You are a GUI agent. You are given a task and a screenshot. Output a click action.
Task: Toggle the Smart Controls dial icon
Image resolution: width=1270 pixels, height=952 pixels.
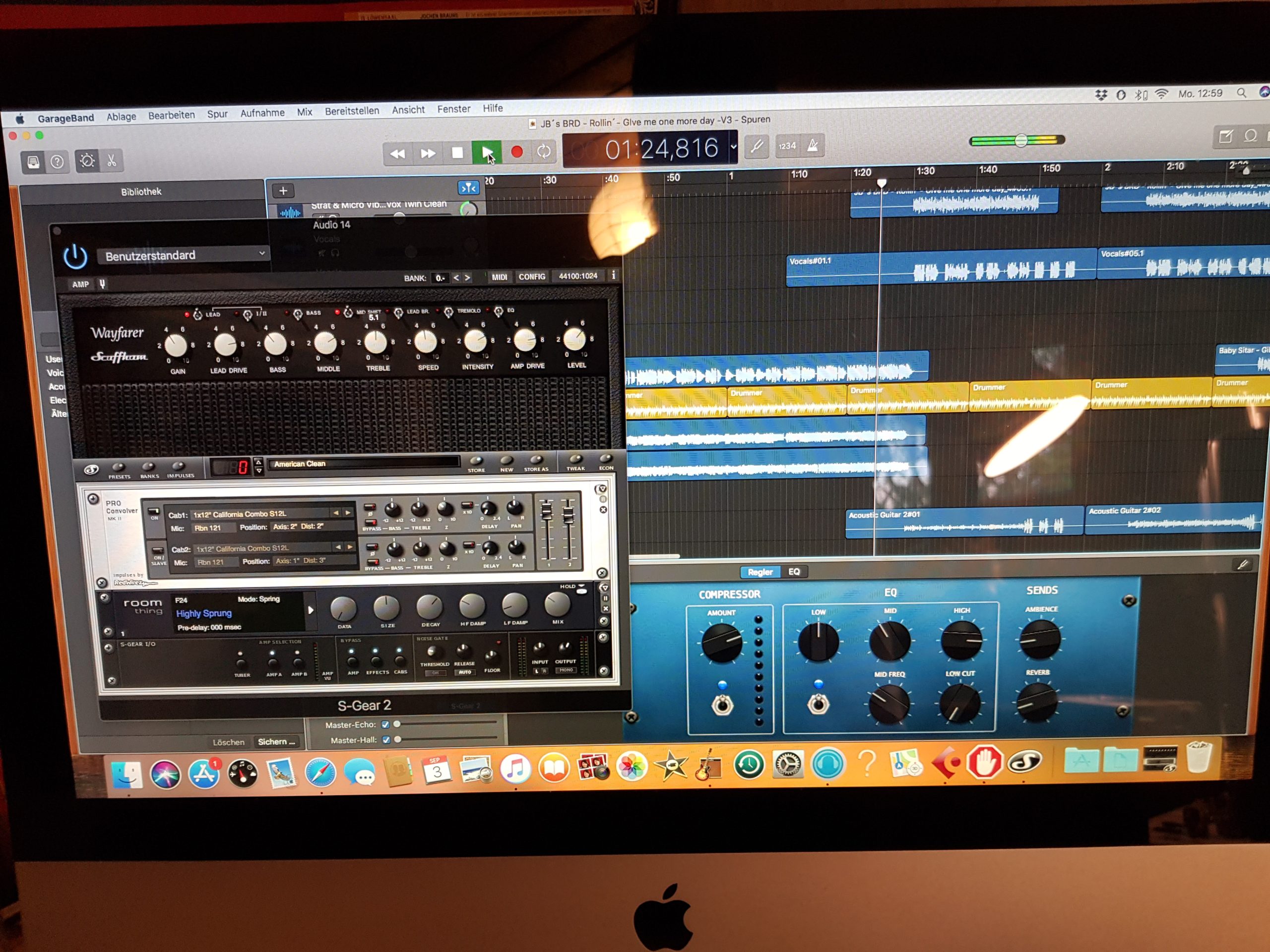click(x=87, y=161)
